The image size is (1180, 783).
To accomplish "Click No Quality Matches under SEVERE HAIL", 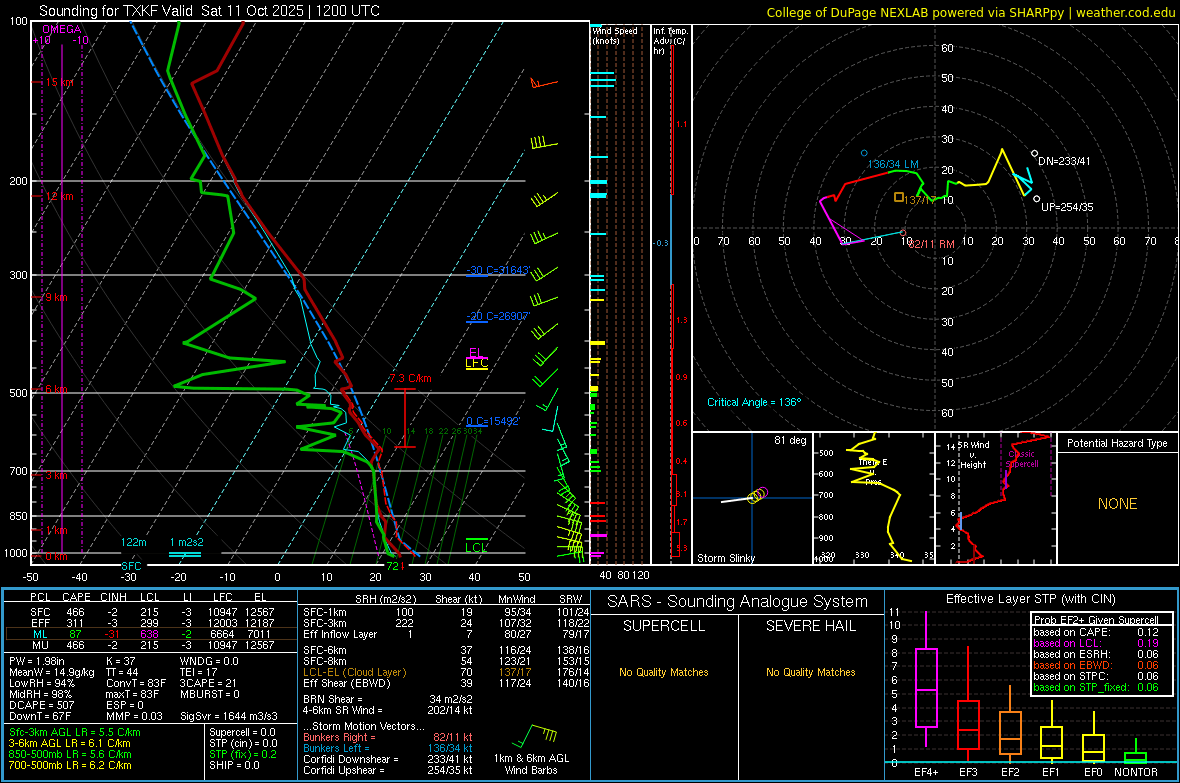I will (810, 672).
